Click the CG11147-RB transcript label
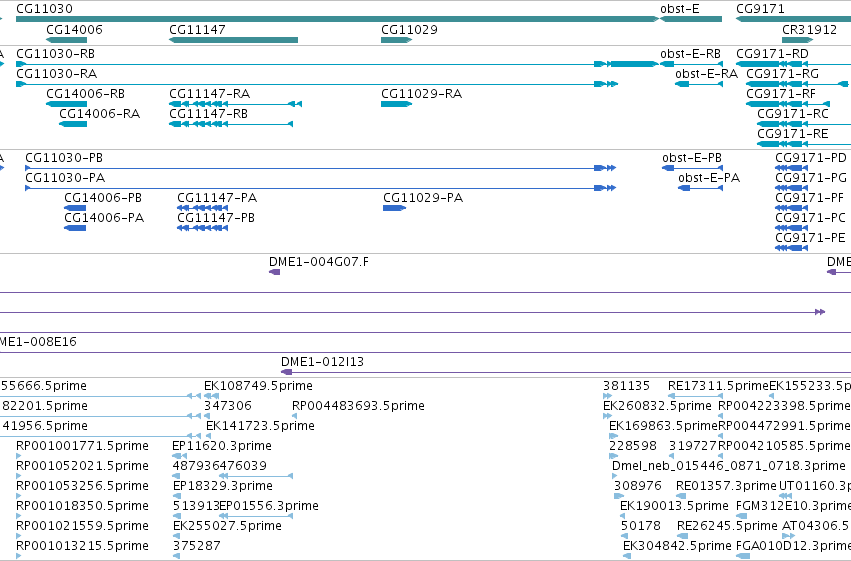This screenshot has height=561, width=851. pyautogui.click(x=208, y=114)
